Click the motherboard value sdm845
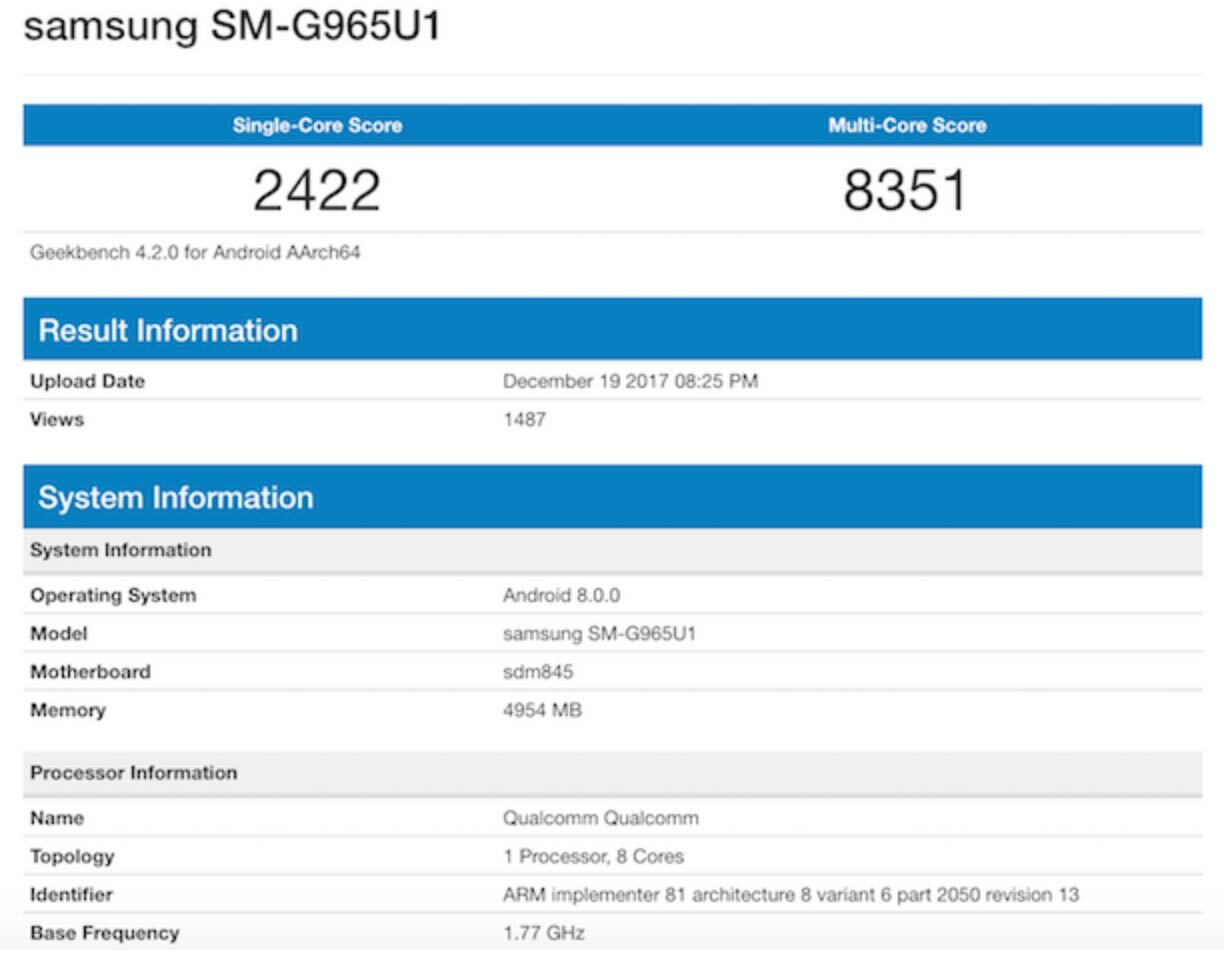The width and height of the screenshot is (1224, 954). click(538, 672)
